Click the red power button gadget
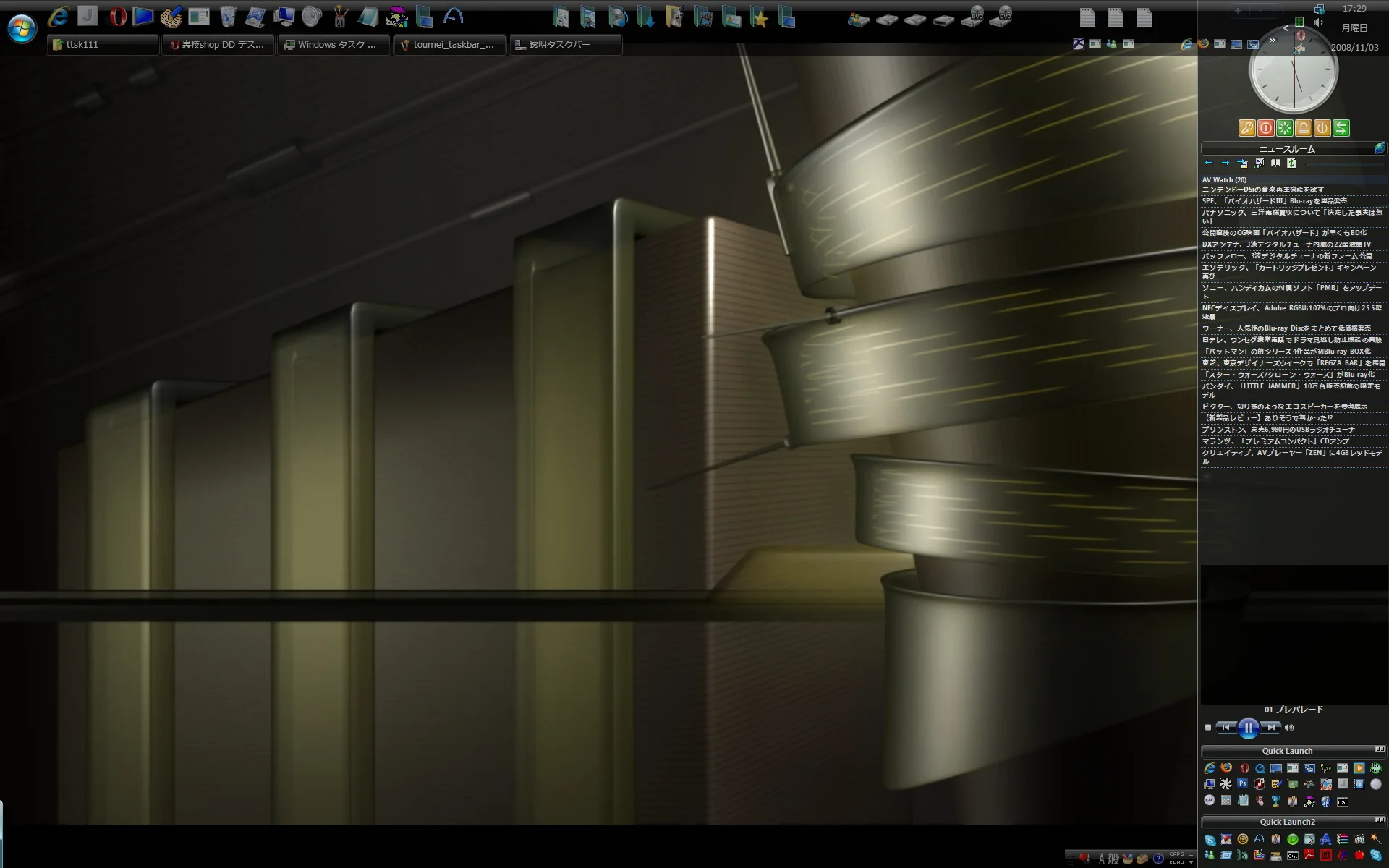The width and height of the screenshot is (1389, 868). pyautogui.click(x=1265, y=128)
